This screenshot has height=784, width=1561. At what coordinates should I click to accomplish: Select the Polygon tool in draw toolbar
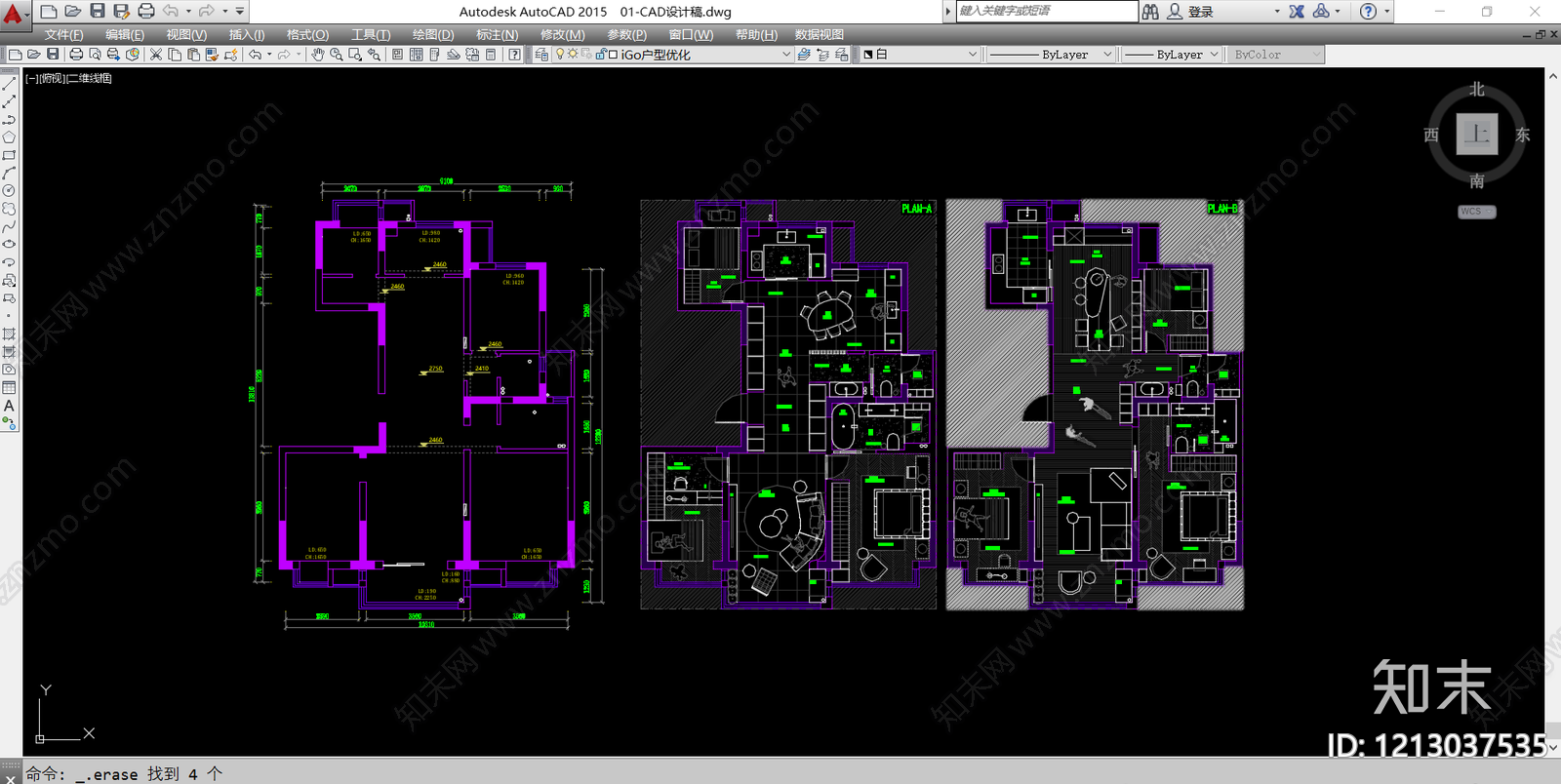pyautogui.click(x=9, y=137)
